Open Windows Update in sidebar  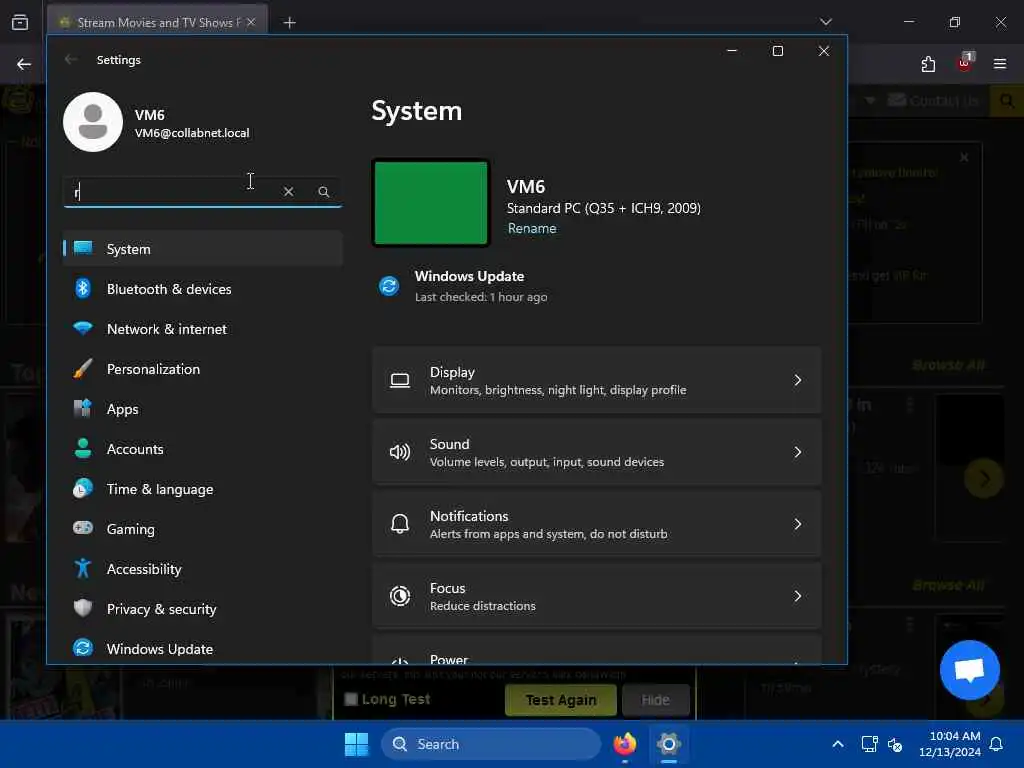pyautogui.click(x=202, y=648)
